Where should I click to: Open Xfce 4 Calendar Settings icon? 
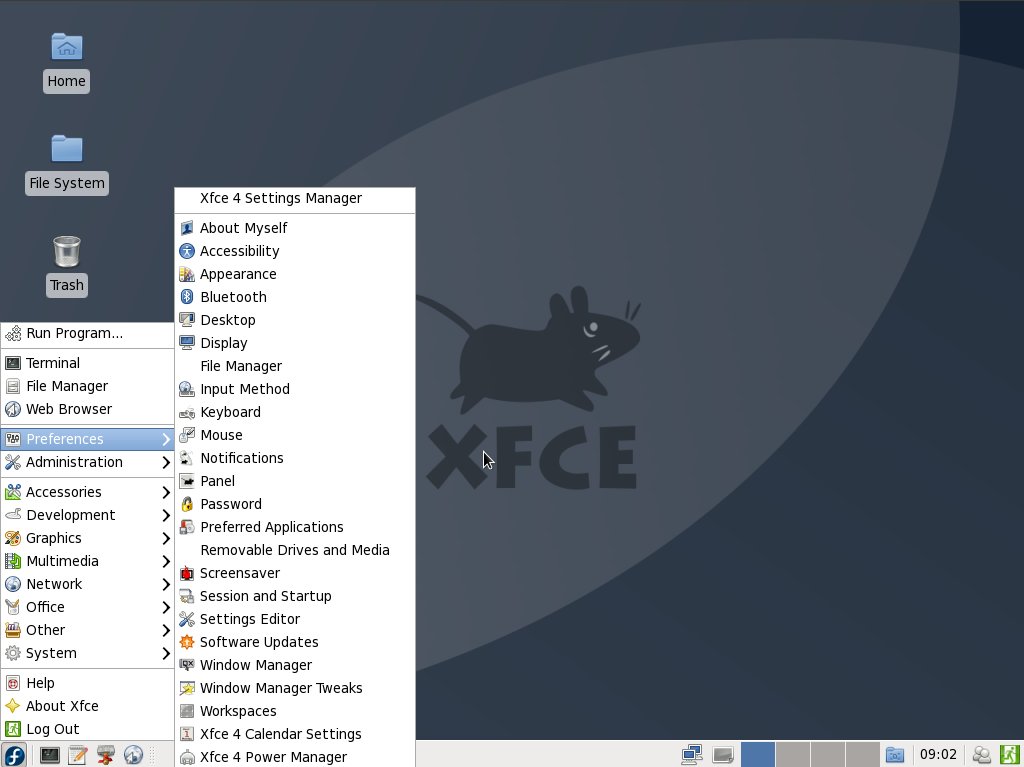point(187,734)
